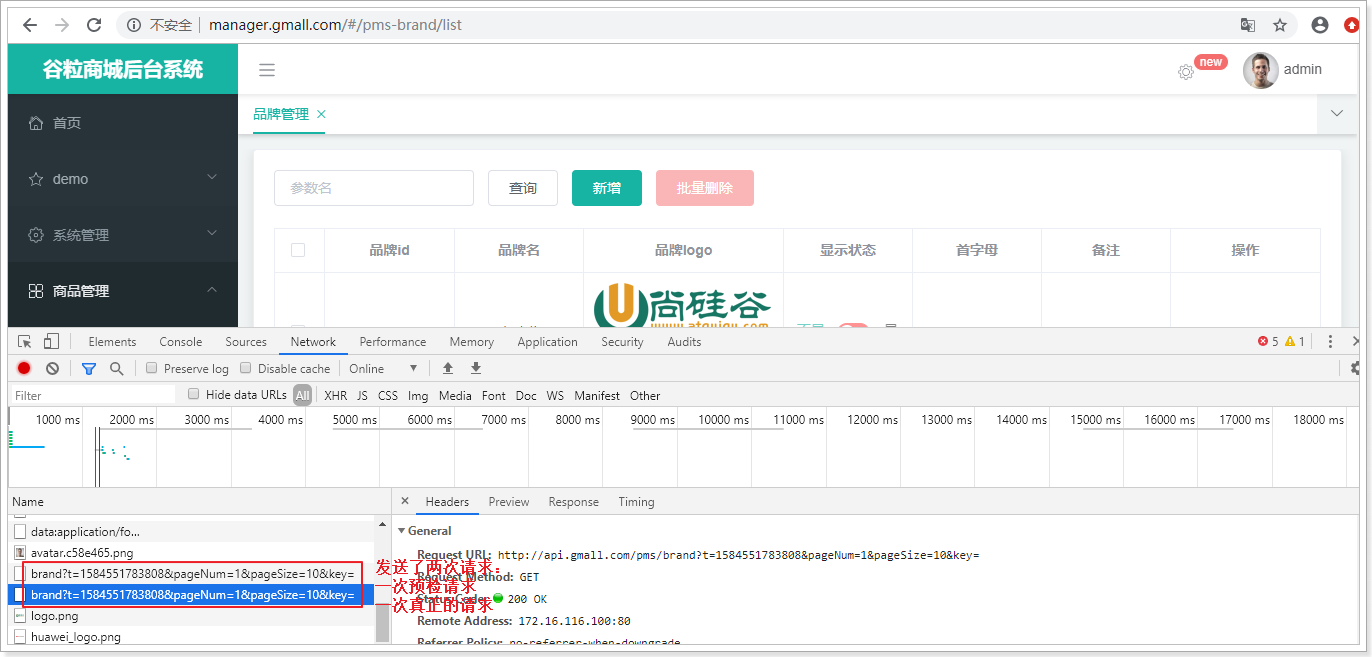Go back in browser history
Viewport: 1372px width, 657px height.
pyautogui.click(x=30, y=25)
